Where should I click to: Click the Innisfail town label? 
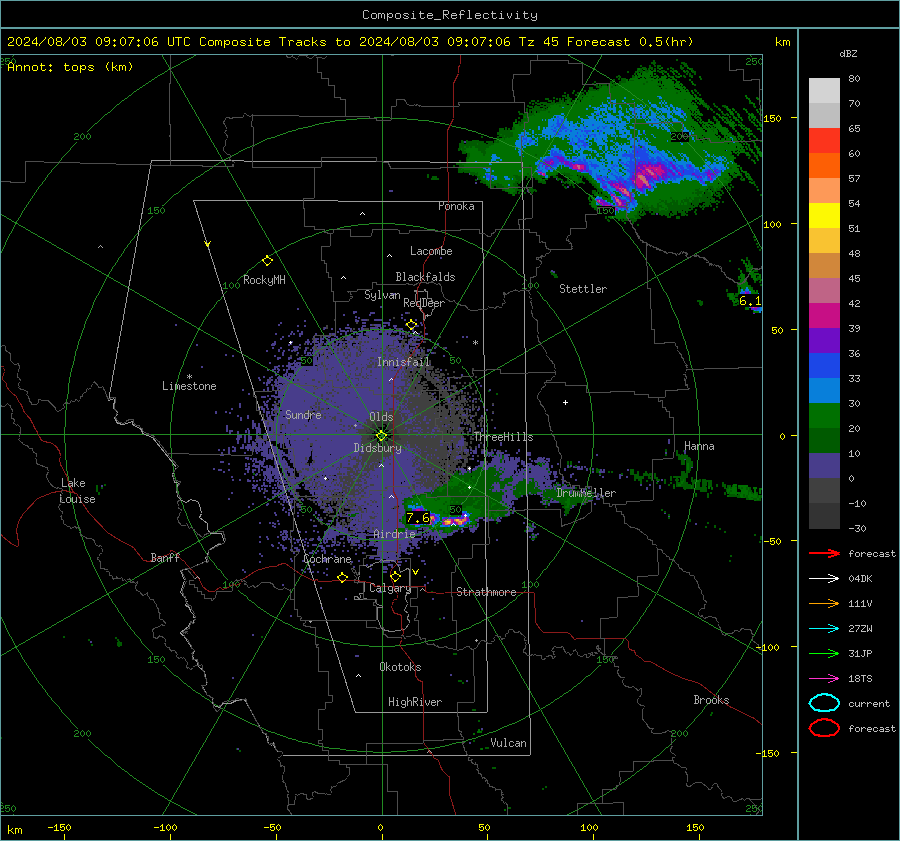coord(403,362)
